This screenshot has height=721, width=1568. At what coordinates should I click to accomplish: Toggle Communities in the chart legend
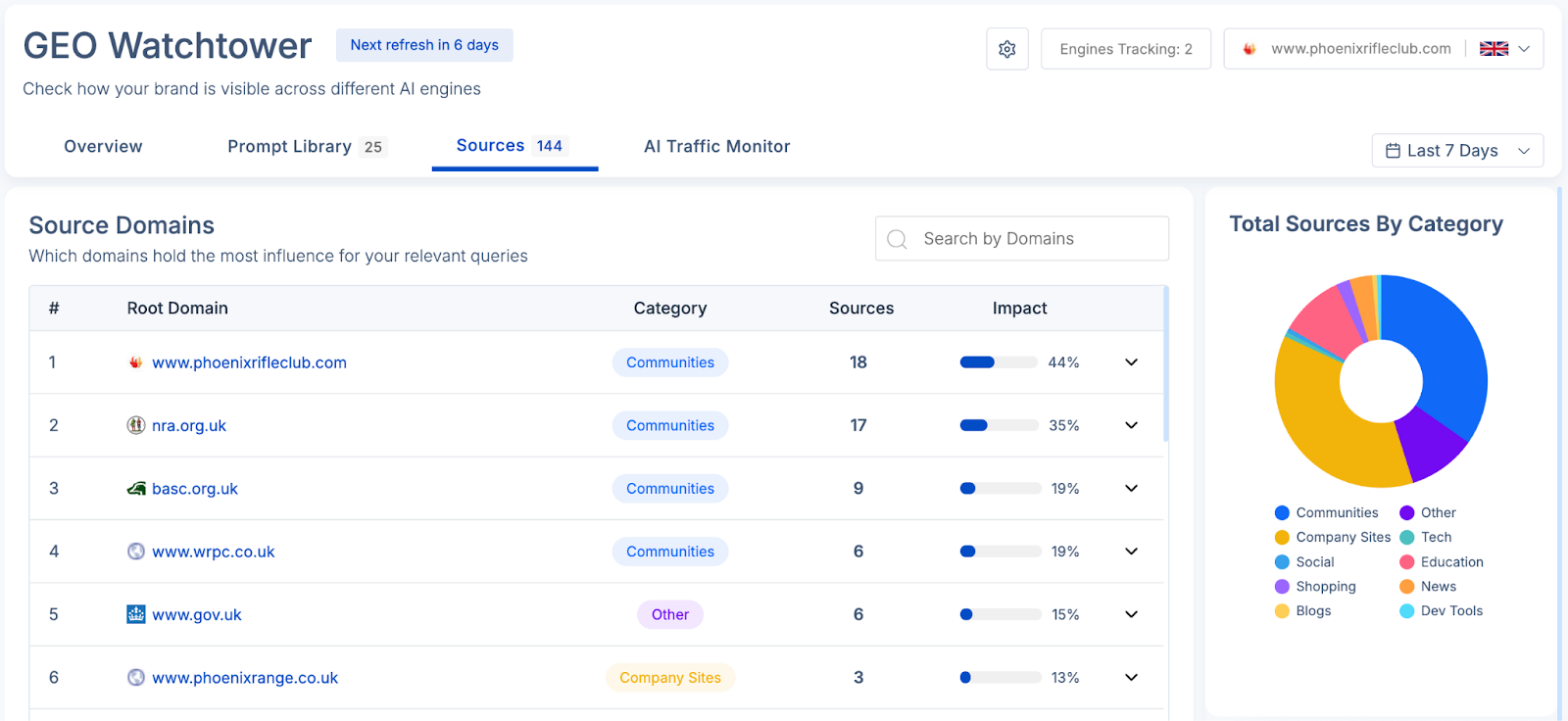tap(1326, 512)
